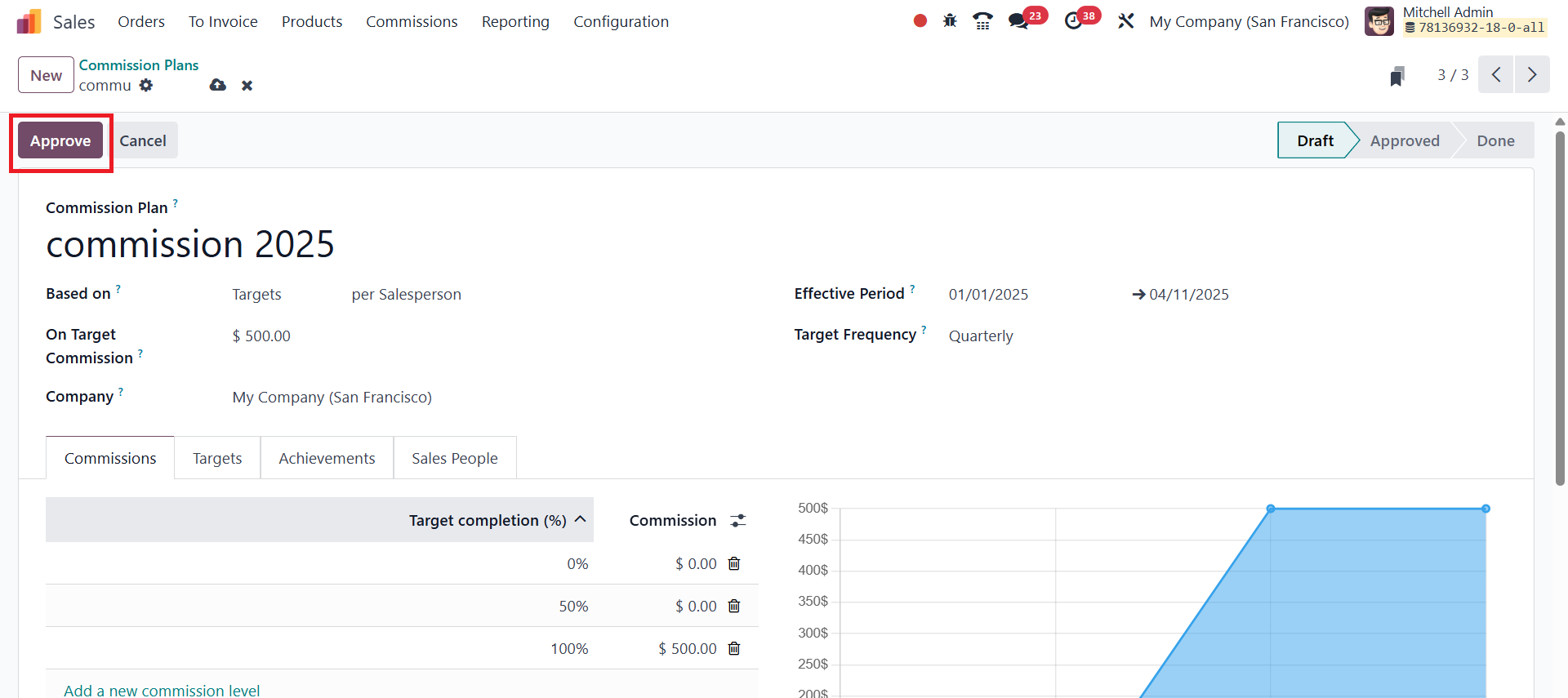Open the Reporting menu
1568x698 pixels.
pos(515,22)
